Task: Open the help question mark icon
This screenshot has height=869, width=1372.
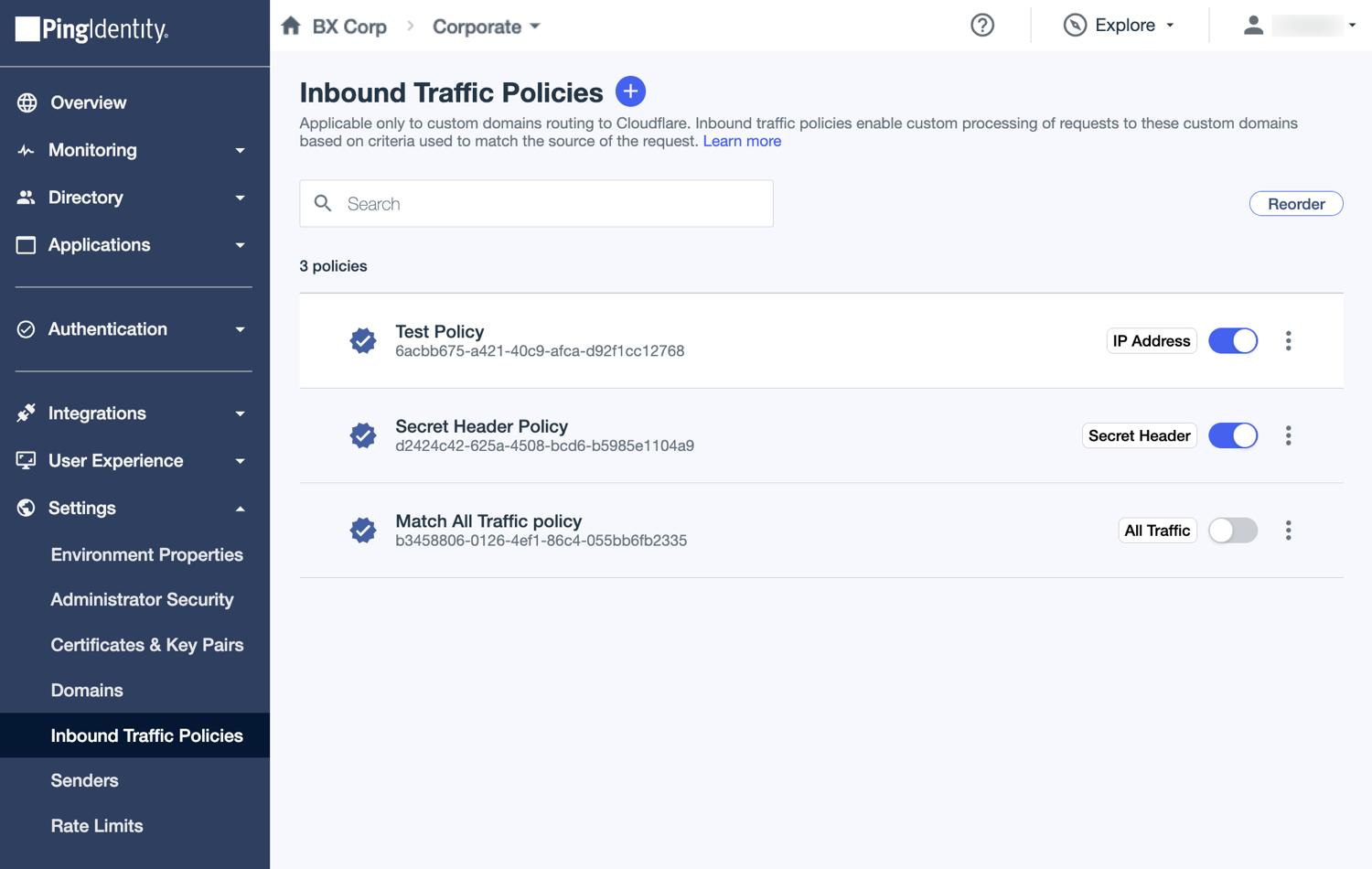Action: click(982, 25)
